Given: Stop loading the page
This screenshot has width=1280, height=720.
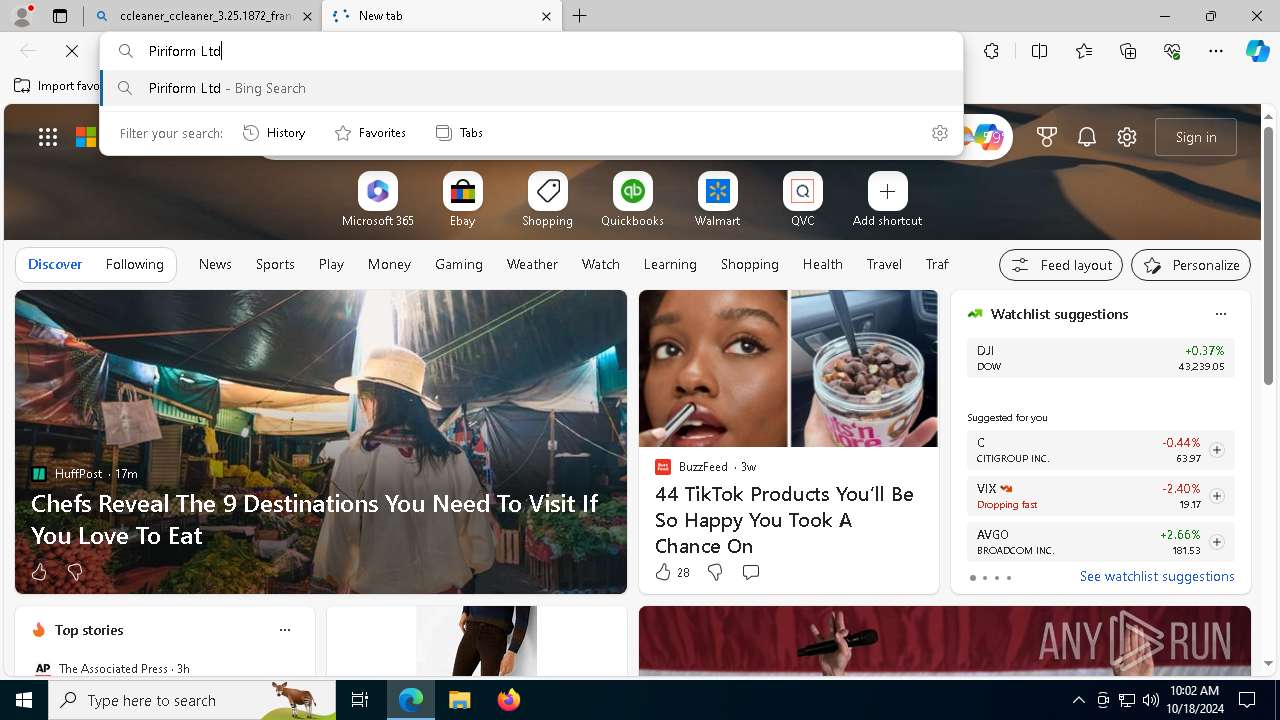Looking at the screenshot, I should 72,50.
